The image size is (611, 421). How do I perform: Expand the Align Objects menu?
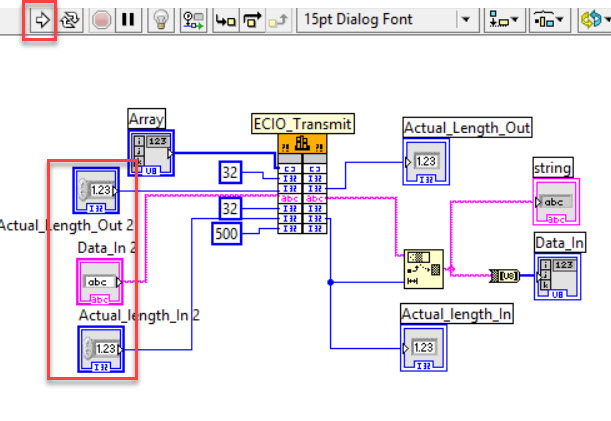click(x=504, y=19)
